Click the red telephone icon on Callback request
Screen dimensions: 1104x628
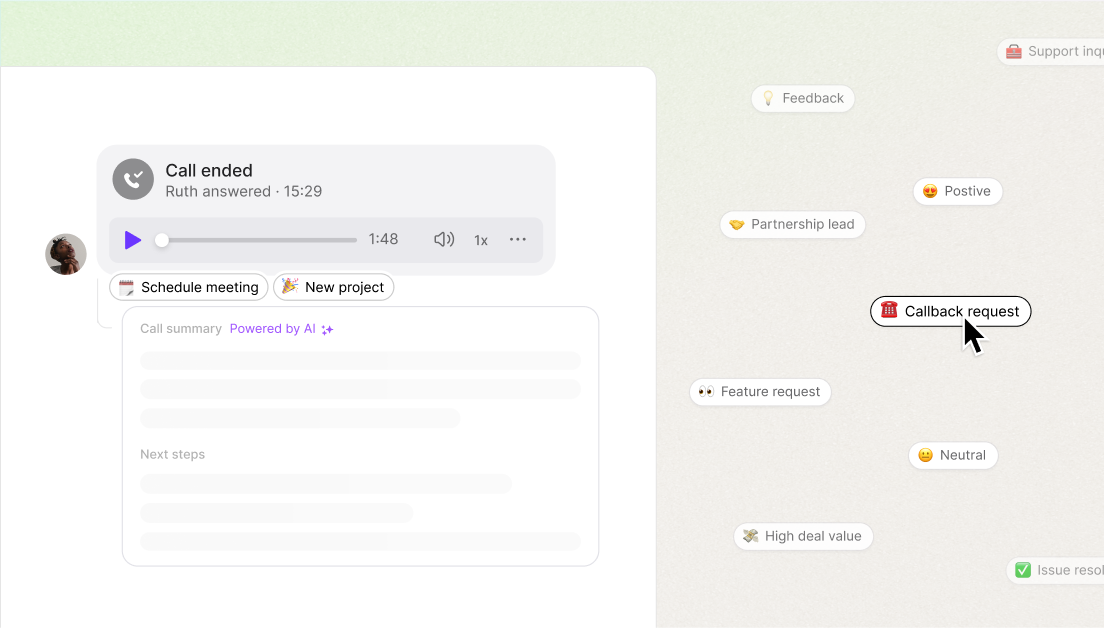[889, 311]
